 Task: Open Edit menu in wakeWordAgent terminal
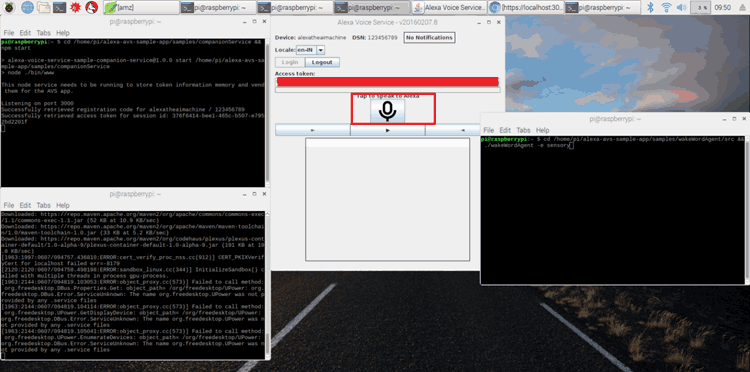505,130
